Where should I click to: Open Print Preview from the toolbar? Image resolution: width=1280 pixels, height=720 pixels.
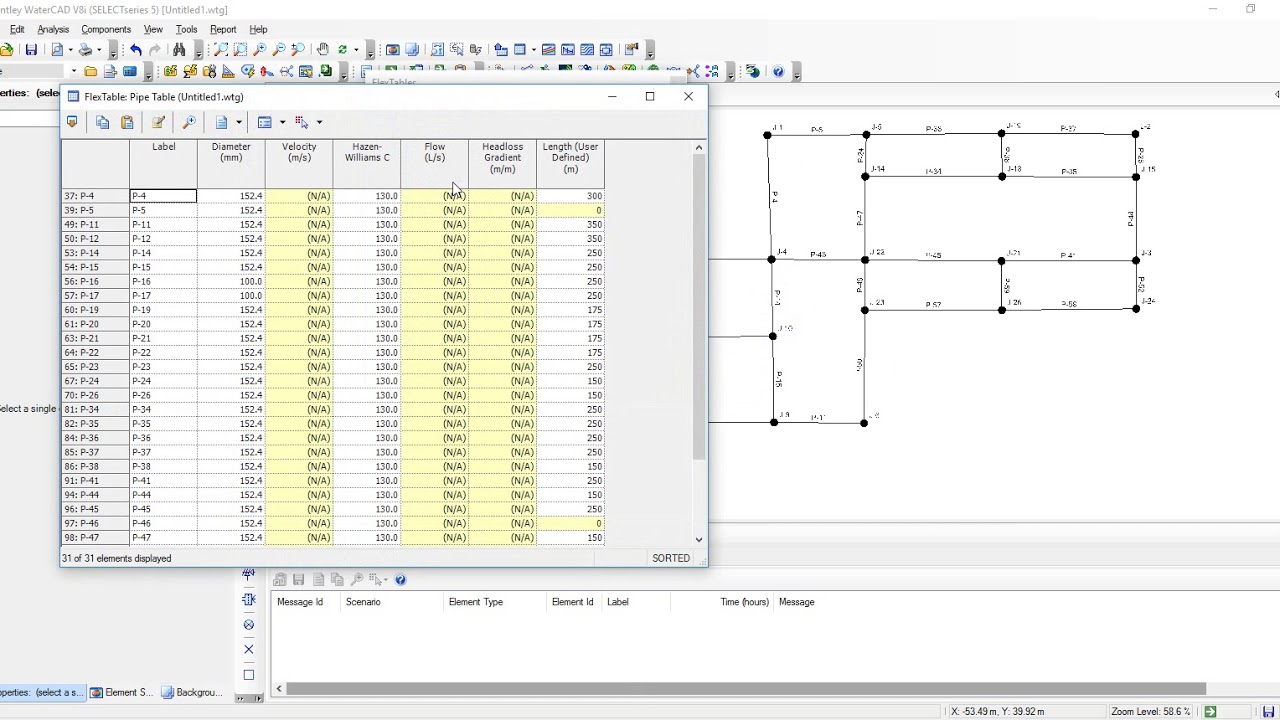tap(57, 50)
